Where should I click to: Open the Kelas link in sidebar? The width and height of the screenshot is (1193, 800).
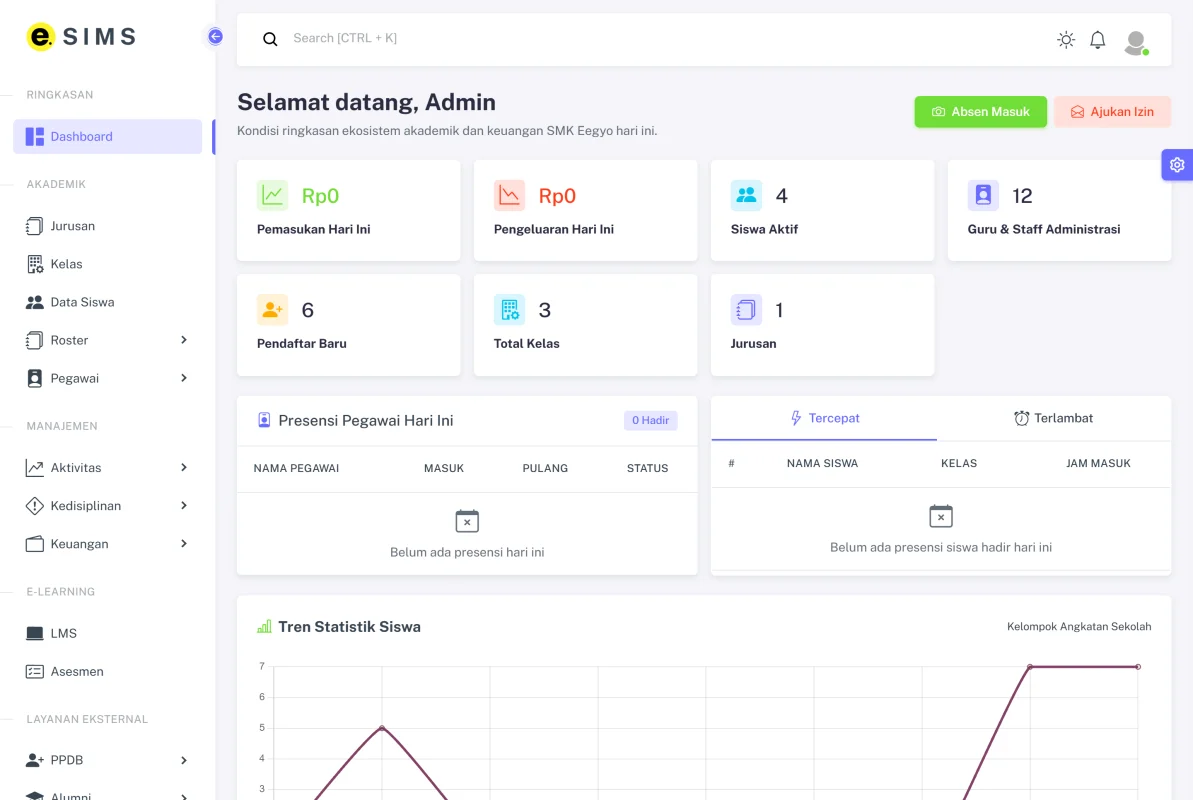107,264
